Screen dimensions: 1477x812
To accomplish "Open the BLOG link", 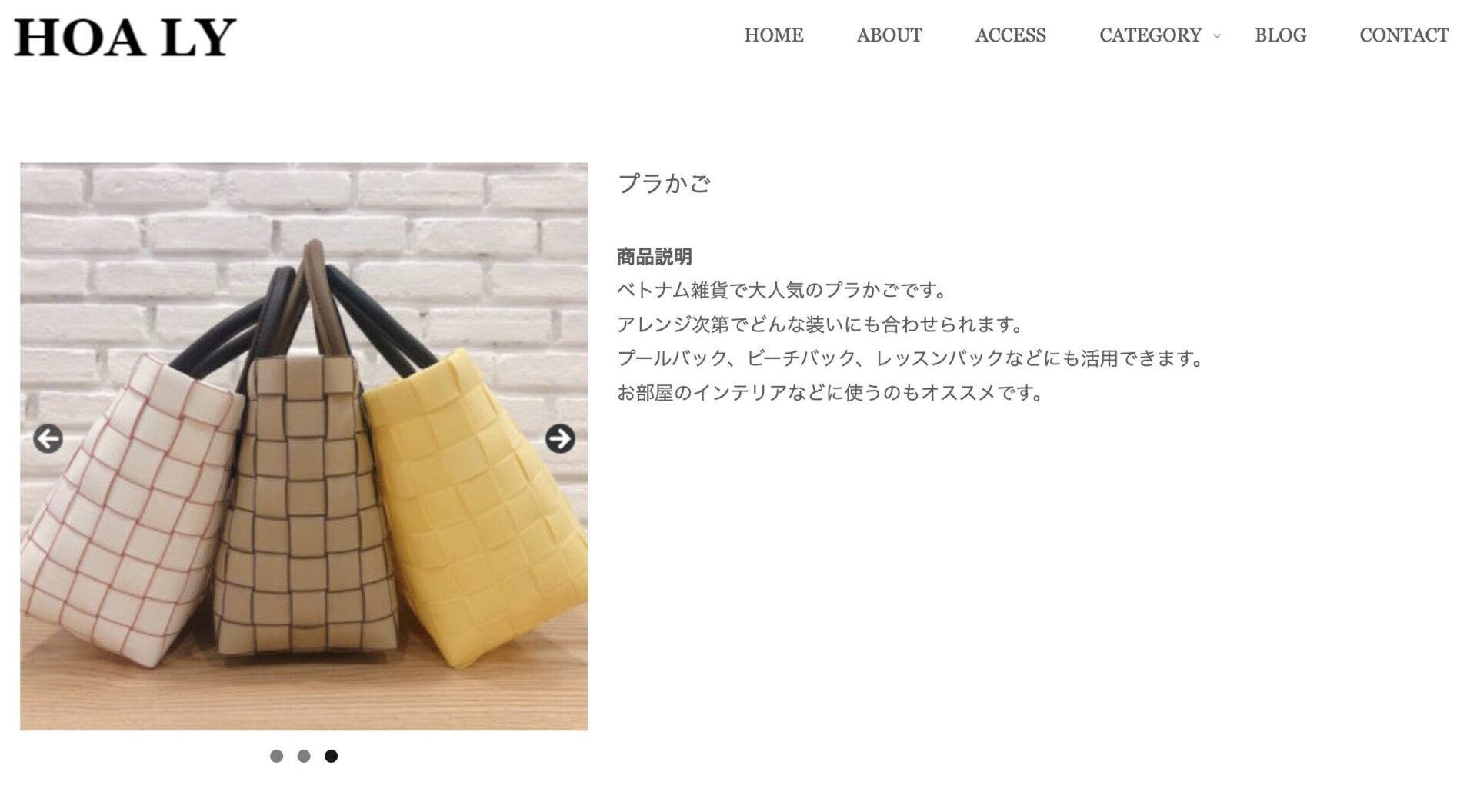I will [1281, 35].
